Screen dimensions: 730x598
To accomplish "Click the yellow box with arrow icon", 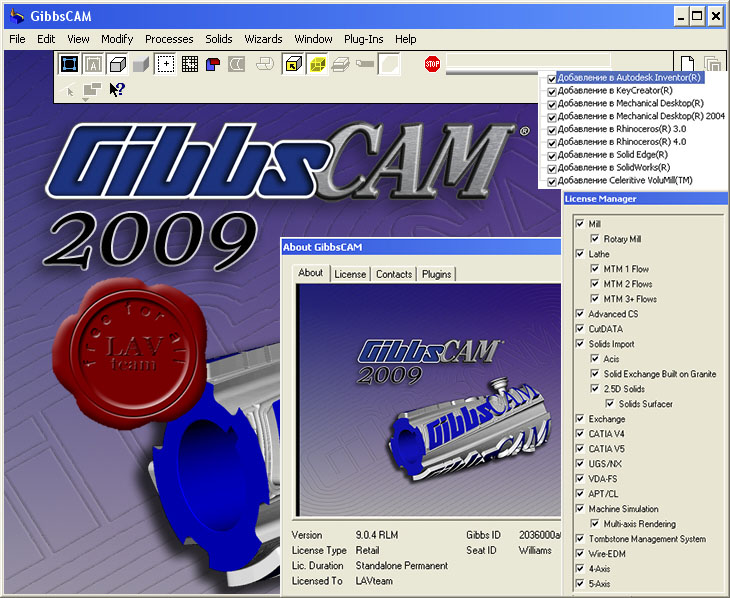I will [293, 64].
